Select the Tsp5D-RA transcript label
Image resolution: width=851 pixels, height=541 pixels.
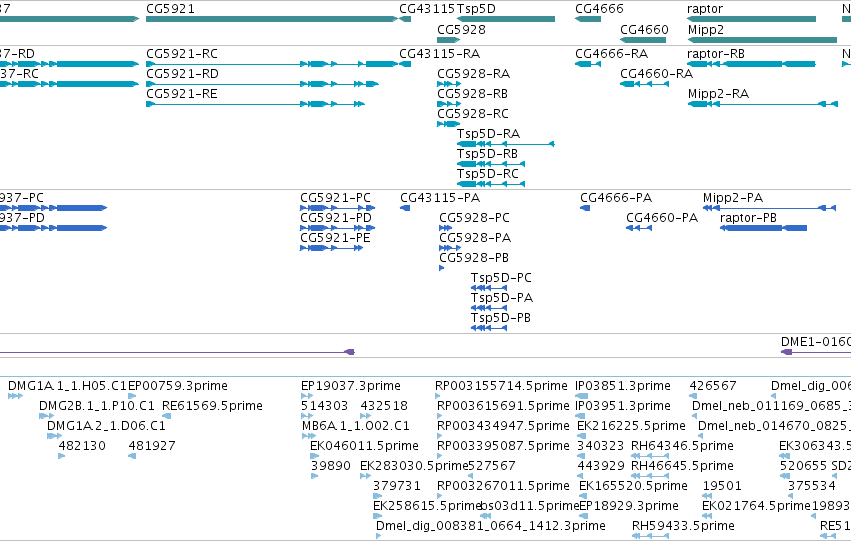[488, 134]
